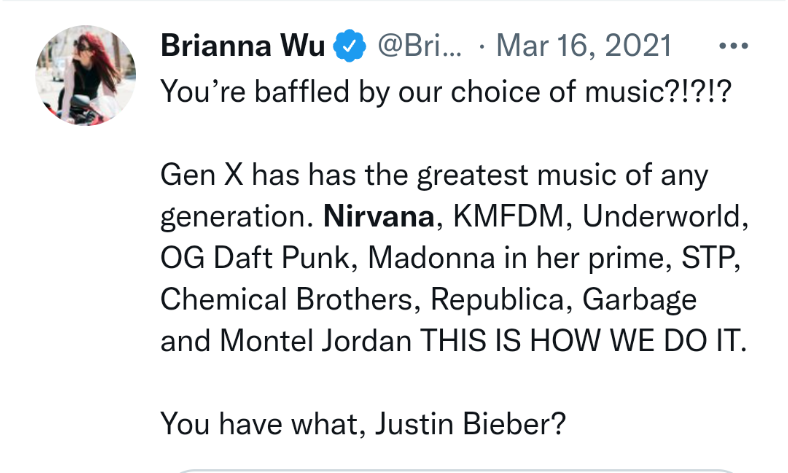The width and height of the screenshot is (788, 473).
Task: Click the blue verified badge
Action: pos(349,46)
